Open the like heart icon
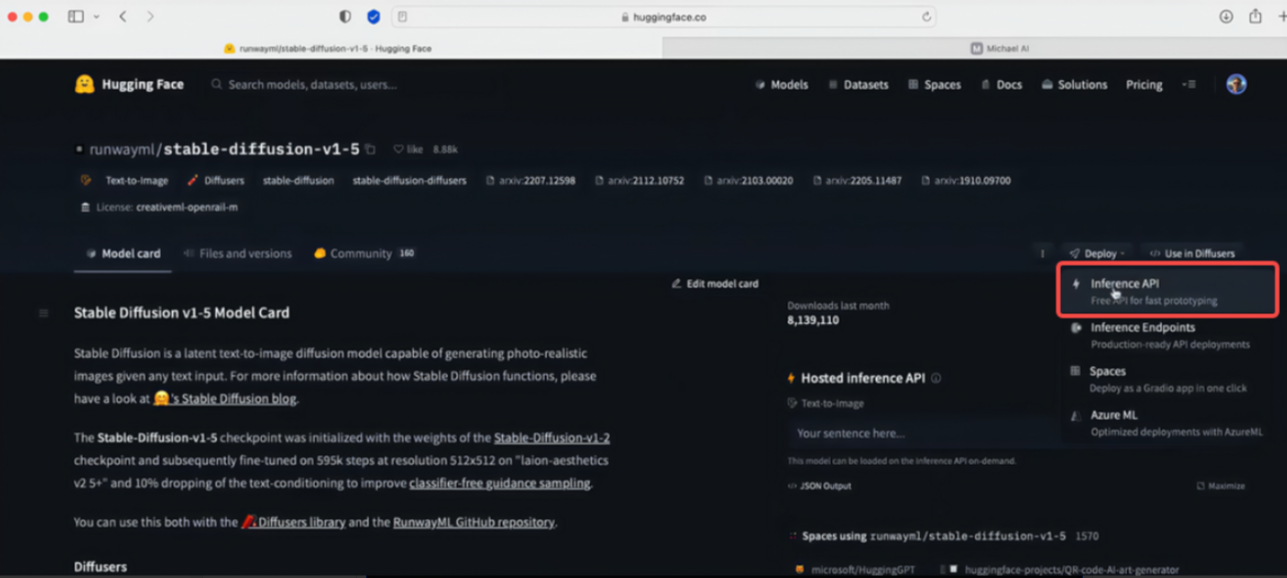The width and height of the screenshot is (1287, 578). (x=398, y=148)
